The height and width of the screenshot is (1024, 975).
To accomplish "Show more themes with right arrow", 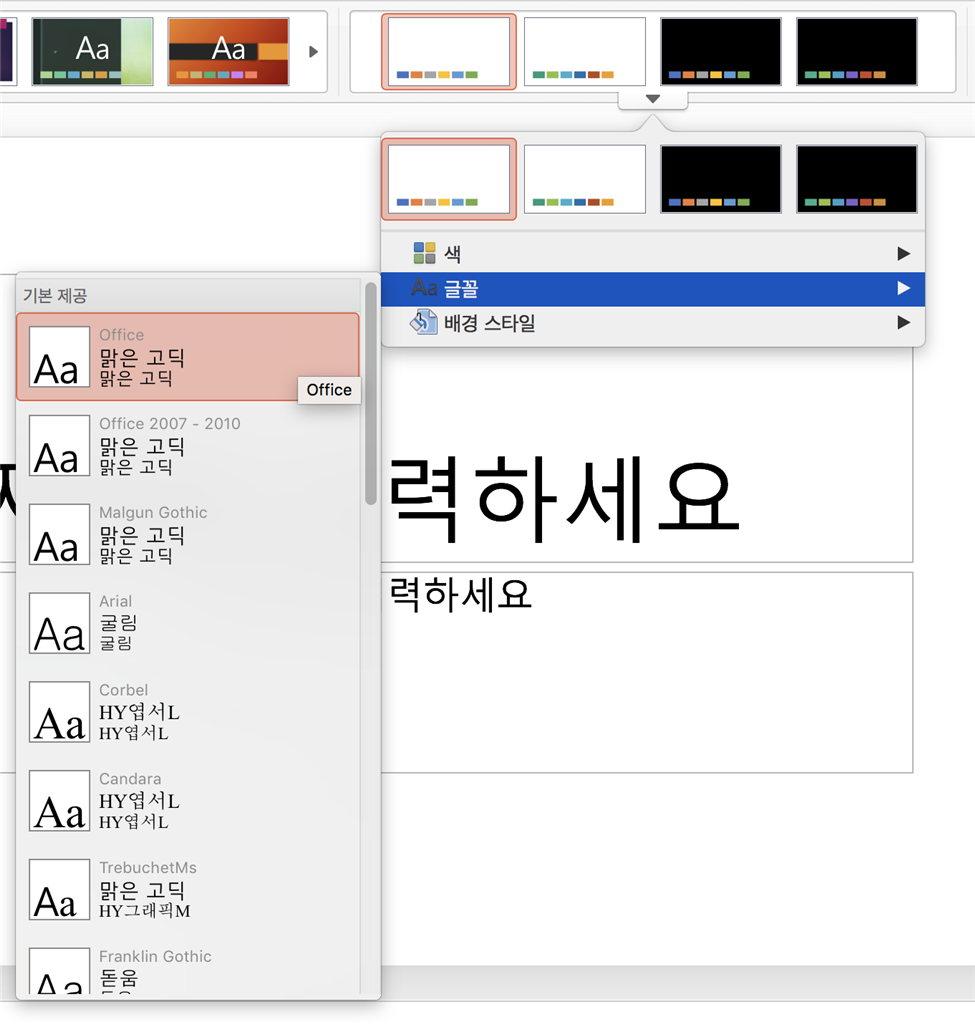I will point(313,52).
